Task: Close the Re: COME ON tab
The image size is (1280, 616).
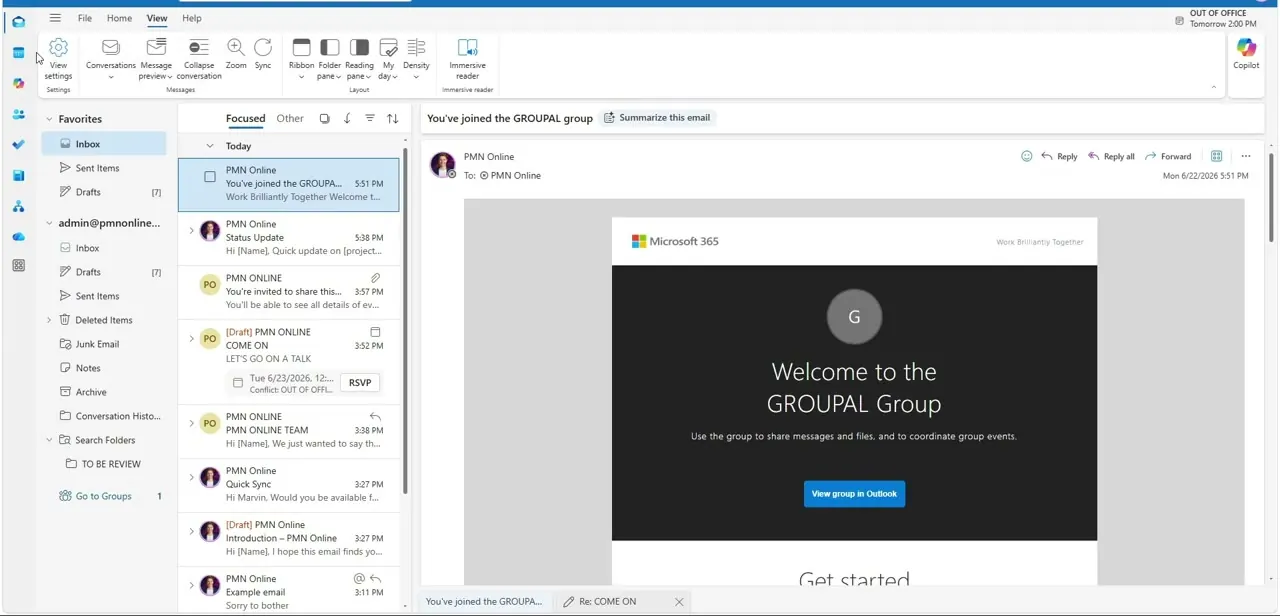Action: coord(679,601)
